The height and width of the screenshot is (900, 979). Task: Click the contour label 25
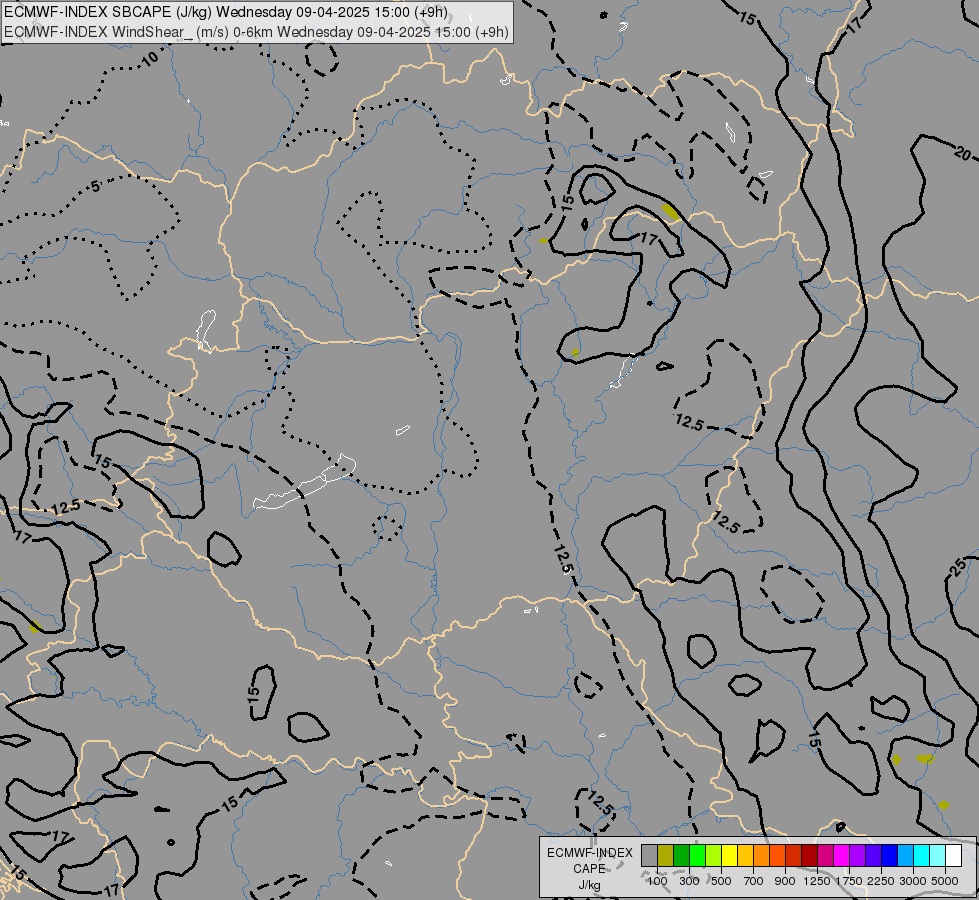[x=958, y=567]
